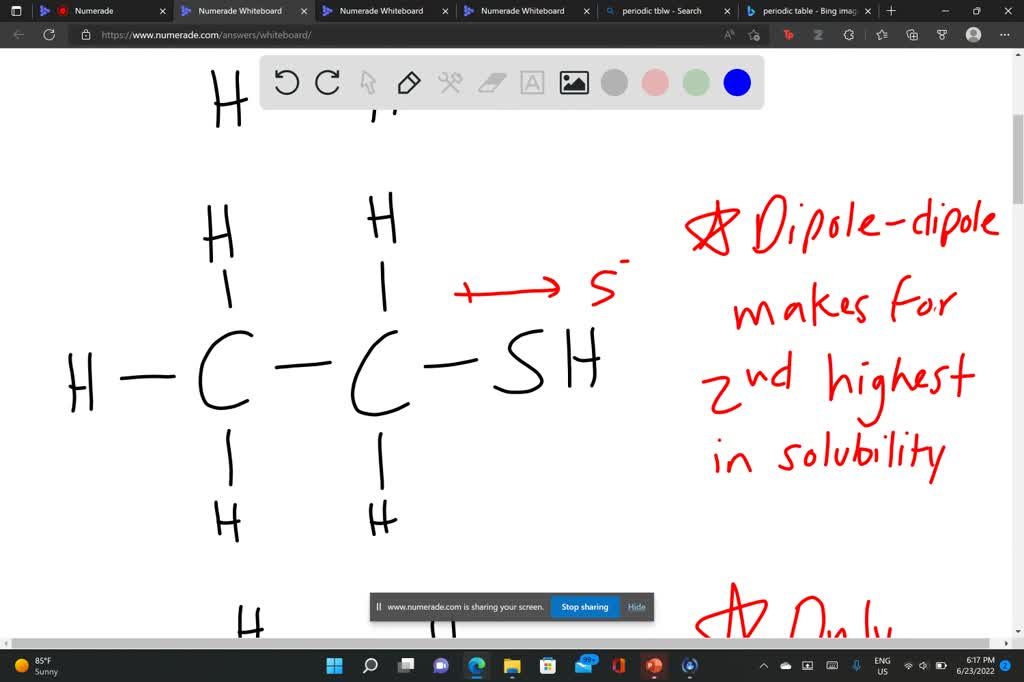Open the tab actions menu

[15, 11]
